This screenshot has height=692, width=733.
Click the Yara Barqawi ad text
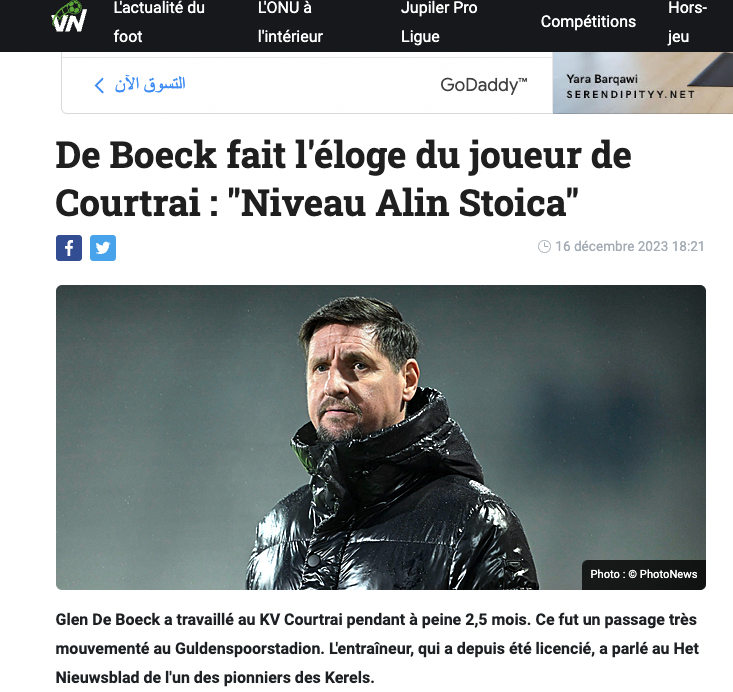pos(602,79)
